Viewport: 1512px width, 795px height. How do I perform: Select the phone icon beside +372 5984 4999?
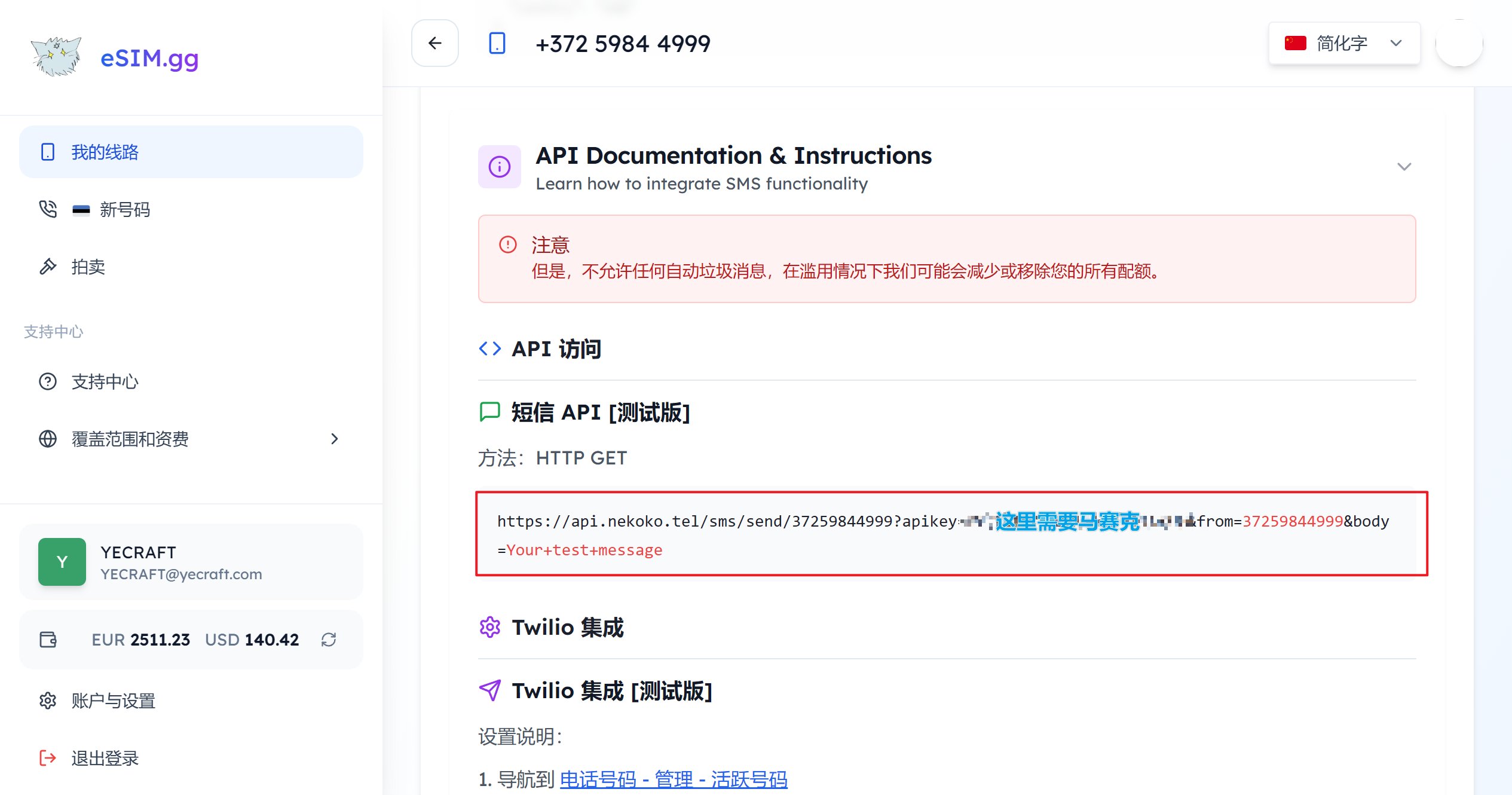point(497,43)
